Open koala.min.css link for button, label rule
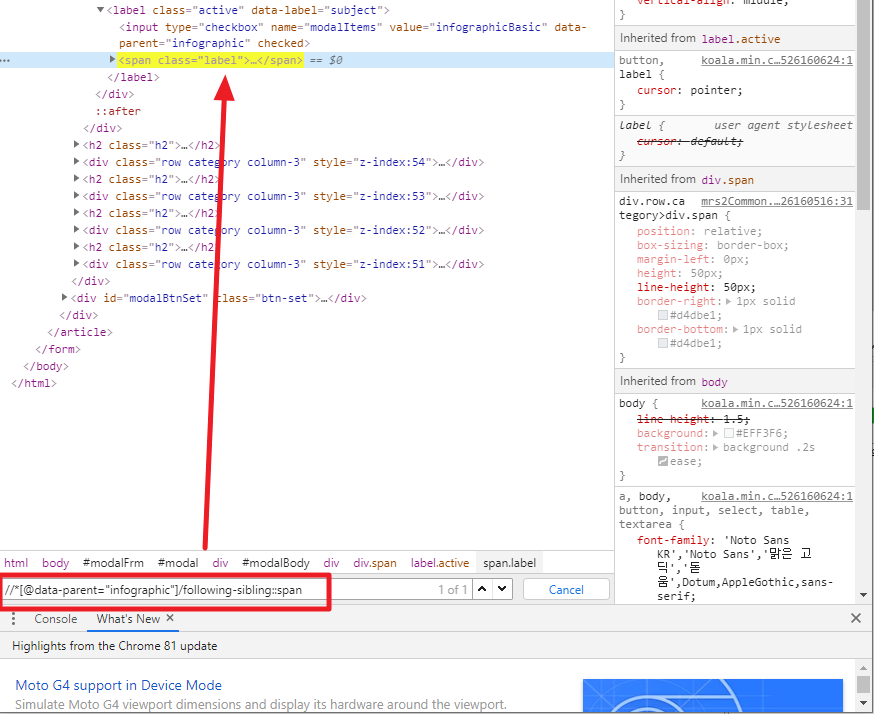The width and height of the screenshot is (874, 714). [x=776, y=60]
